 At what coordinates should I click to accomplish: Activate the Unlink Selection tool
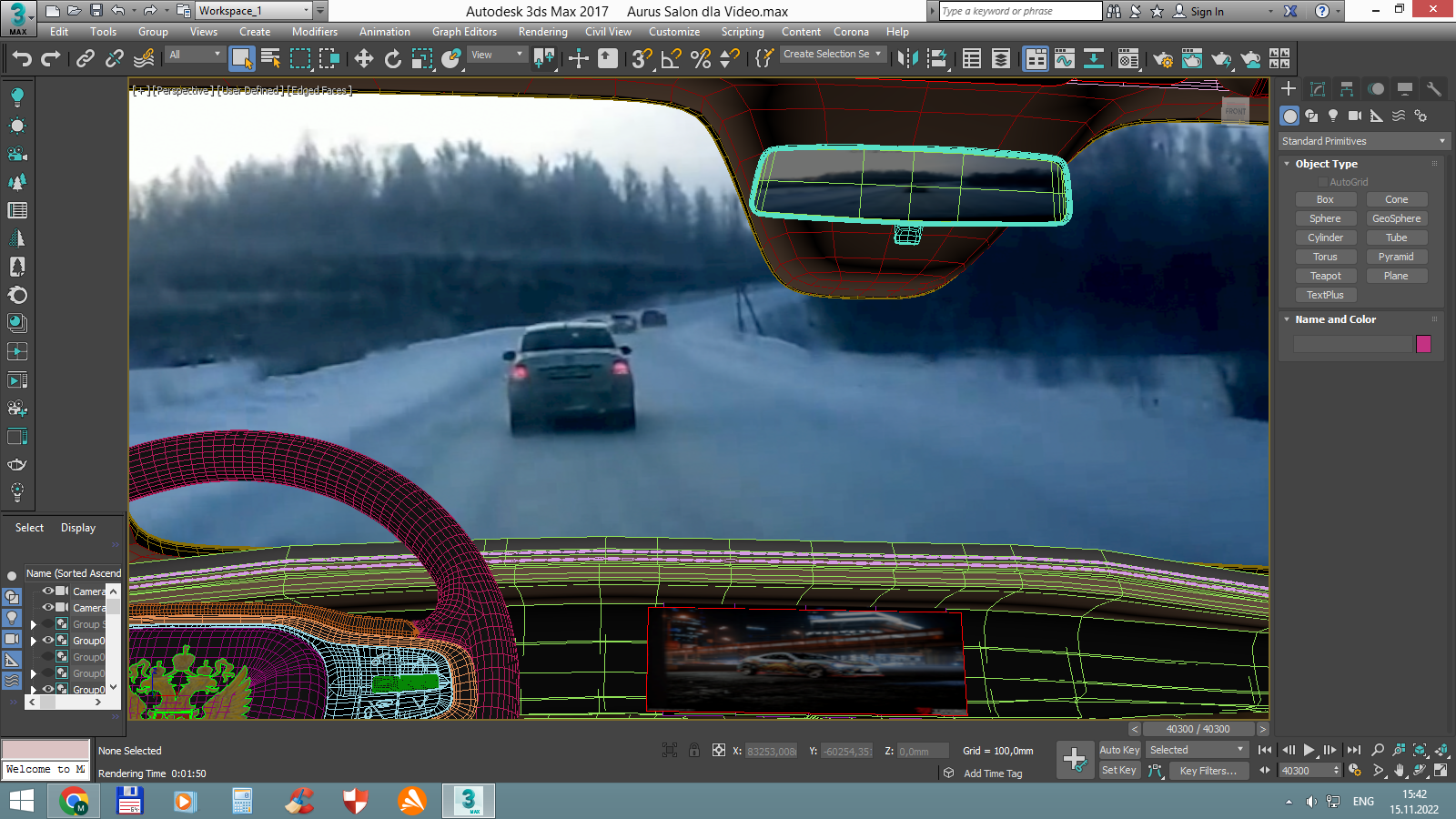point(115,59)
